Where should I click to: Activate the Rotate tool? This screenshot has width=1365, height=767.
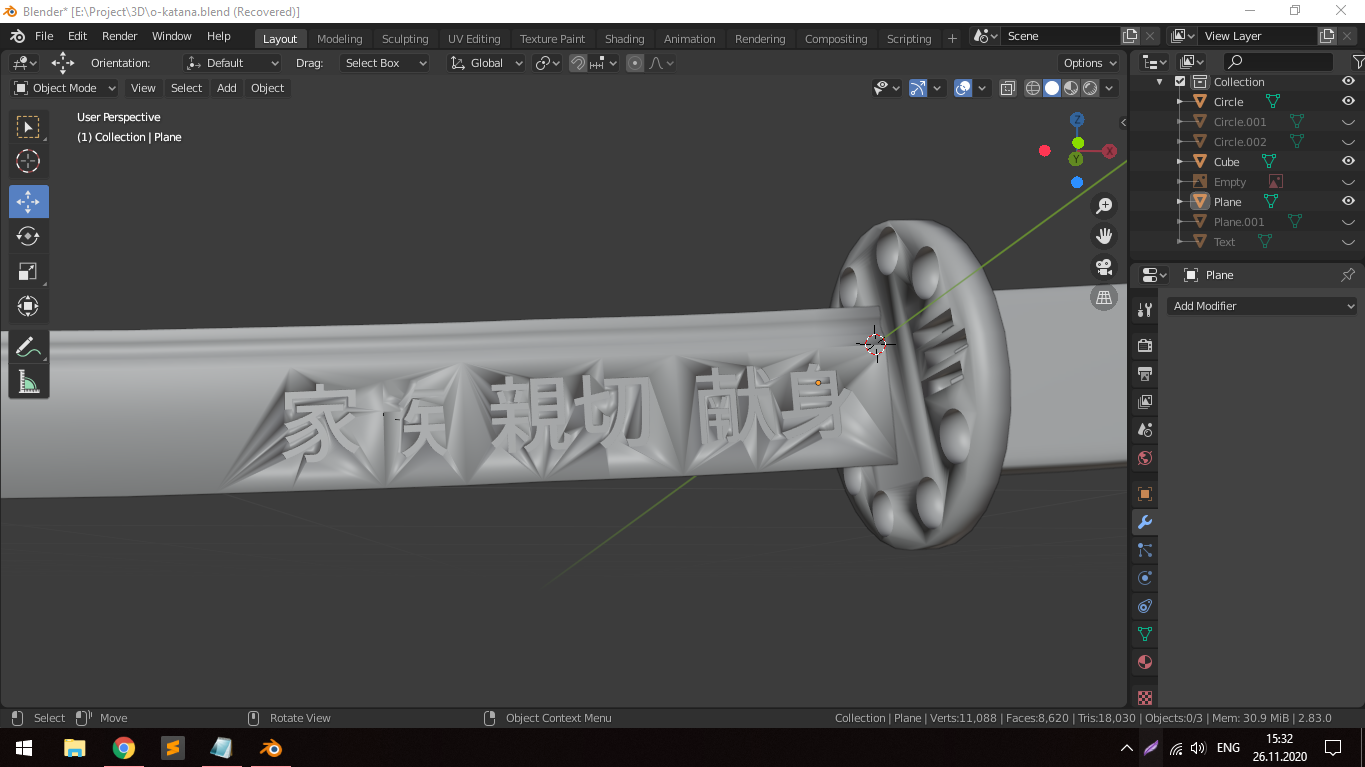(x=28, y=236)
